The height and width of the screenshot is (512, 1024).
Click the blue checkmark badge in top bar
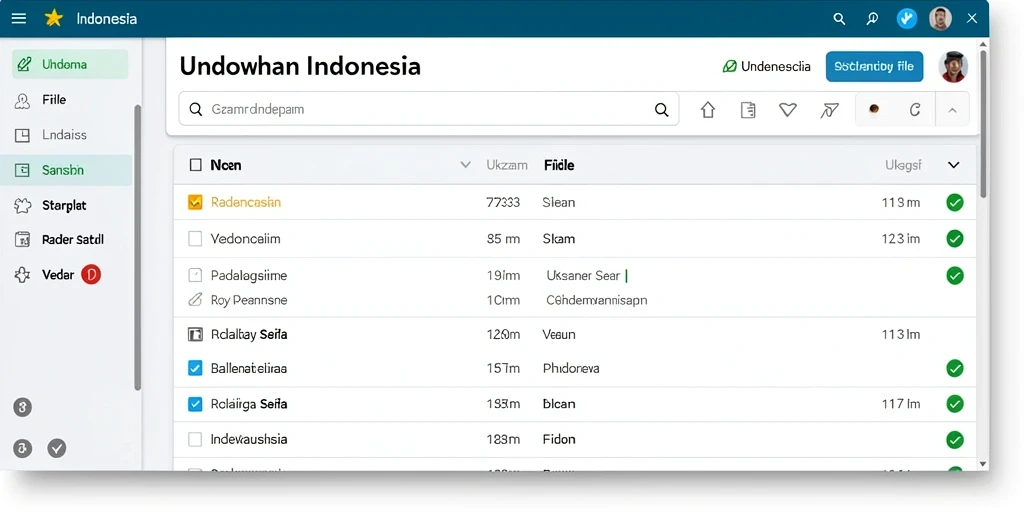tap(906, 19)
